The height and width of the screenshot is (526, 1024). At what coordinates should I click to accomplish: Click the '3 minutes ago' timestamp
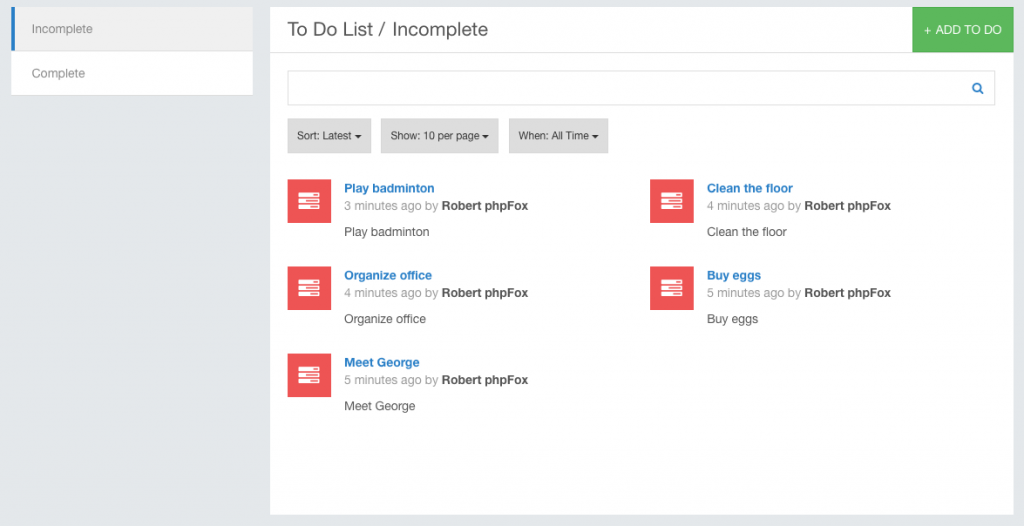pos(383,206)
